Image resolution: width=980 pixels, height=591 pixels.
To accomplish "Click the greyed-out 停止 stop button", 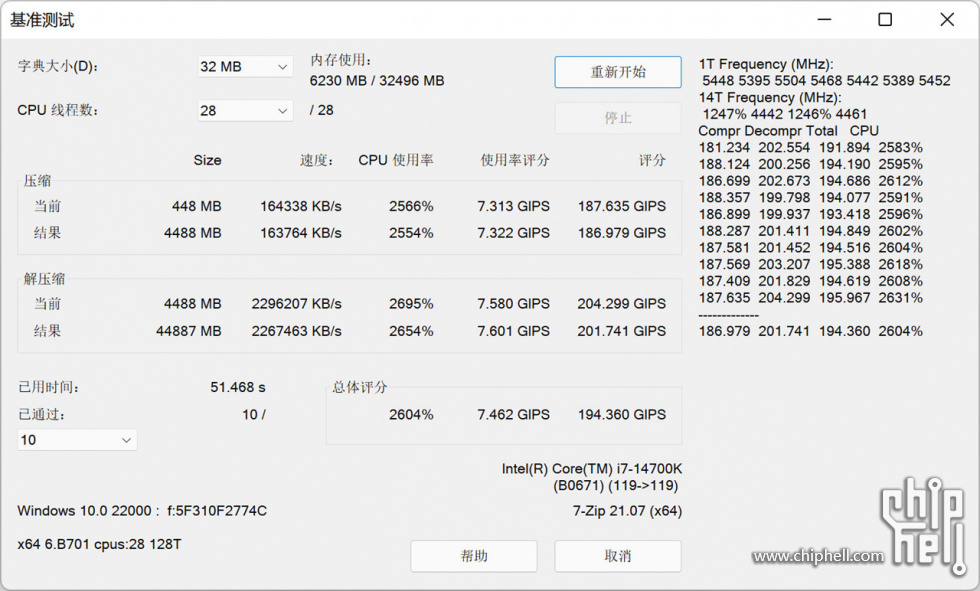I will coord(618,118).
